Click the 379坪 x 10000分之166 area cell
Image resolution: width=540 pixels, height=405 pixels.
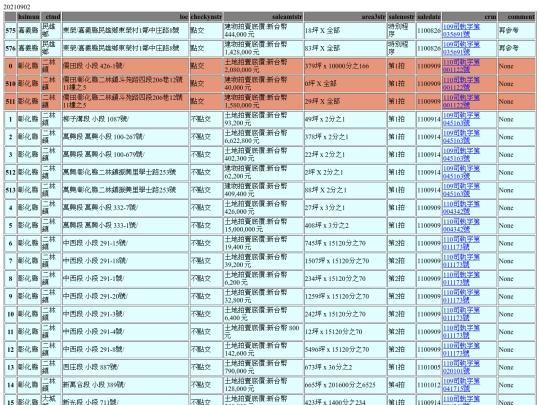pyautogui.click(x=345, y=66)
